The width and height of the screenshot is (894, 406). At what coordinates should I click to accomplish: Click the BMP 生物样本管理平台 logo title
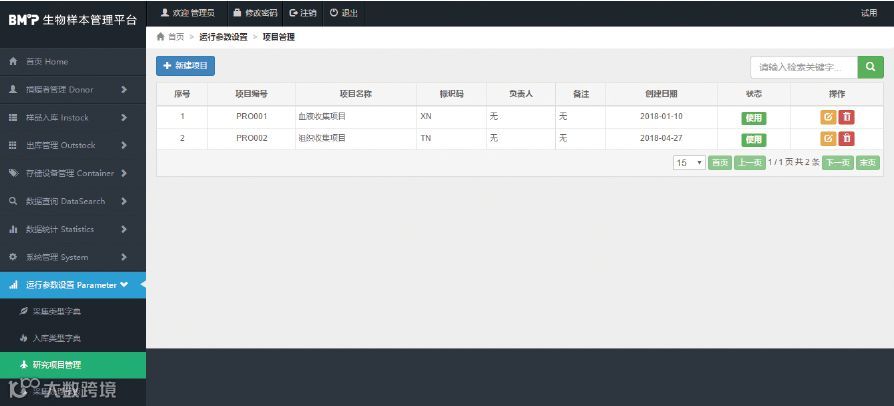tap(72, 20)
